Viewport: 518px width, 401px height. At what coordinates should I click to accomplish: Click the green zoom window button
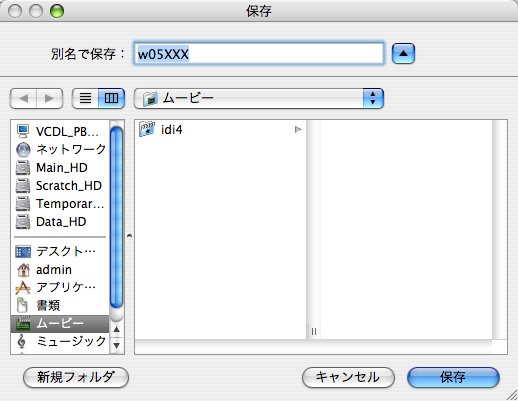[57, 11]
